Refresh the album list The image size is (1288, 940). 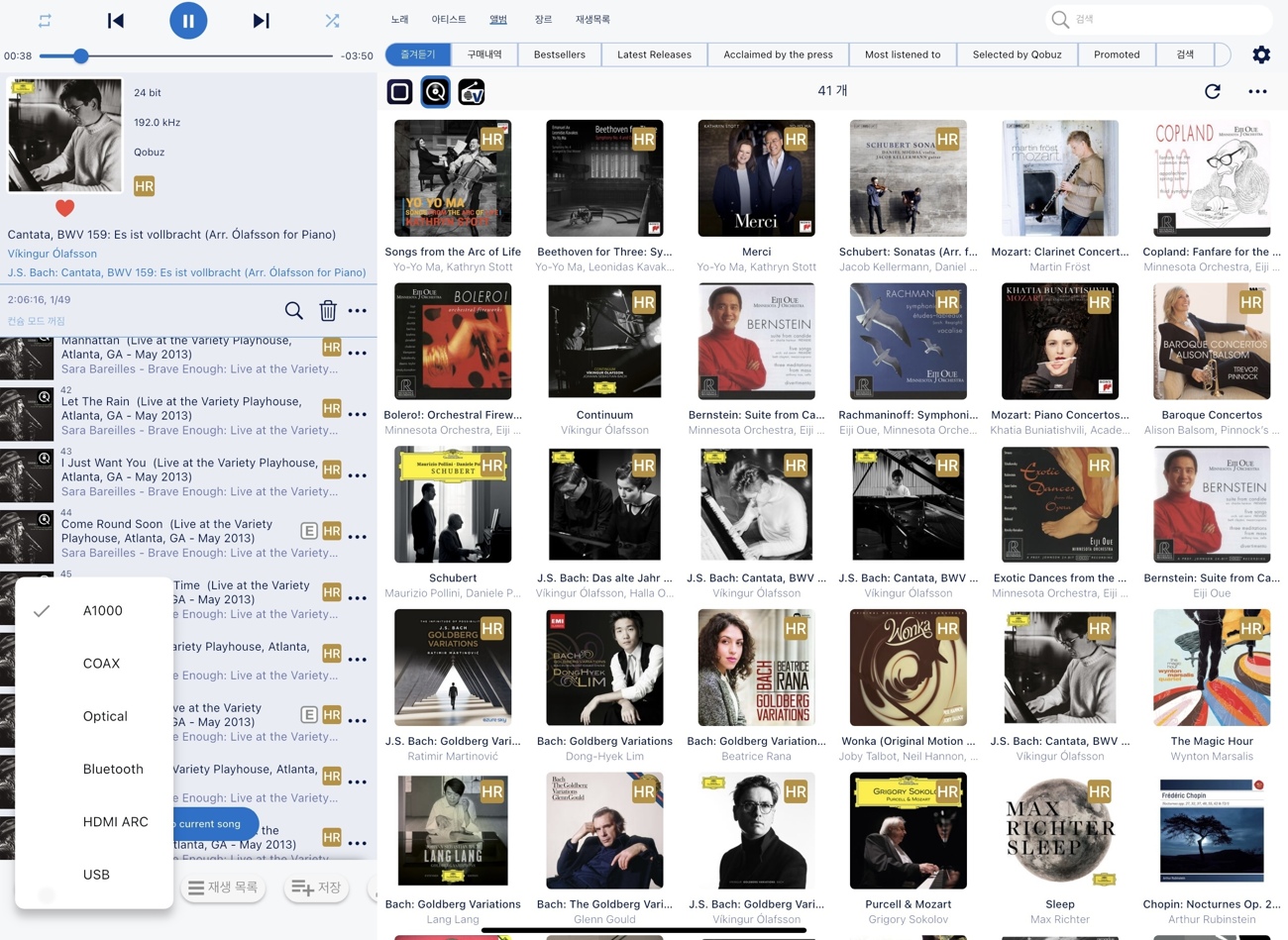pos(1212,91)
